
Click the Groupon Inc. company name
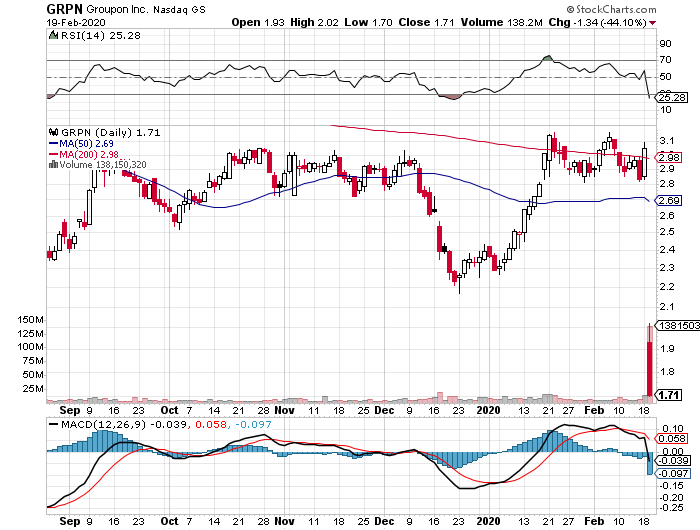117,9
